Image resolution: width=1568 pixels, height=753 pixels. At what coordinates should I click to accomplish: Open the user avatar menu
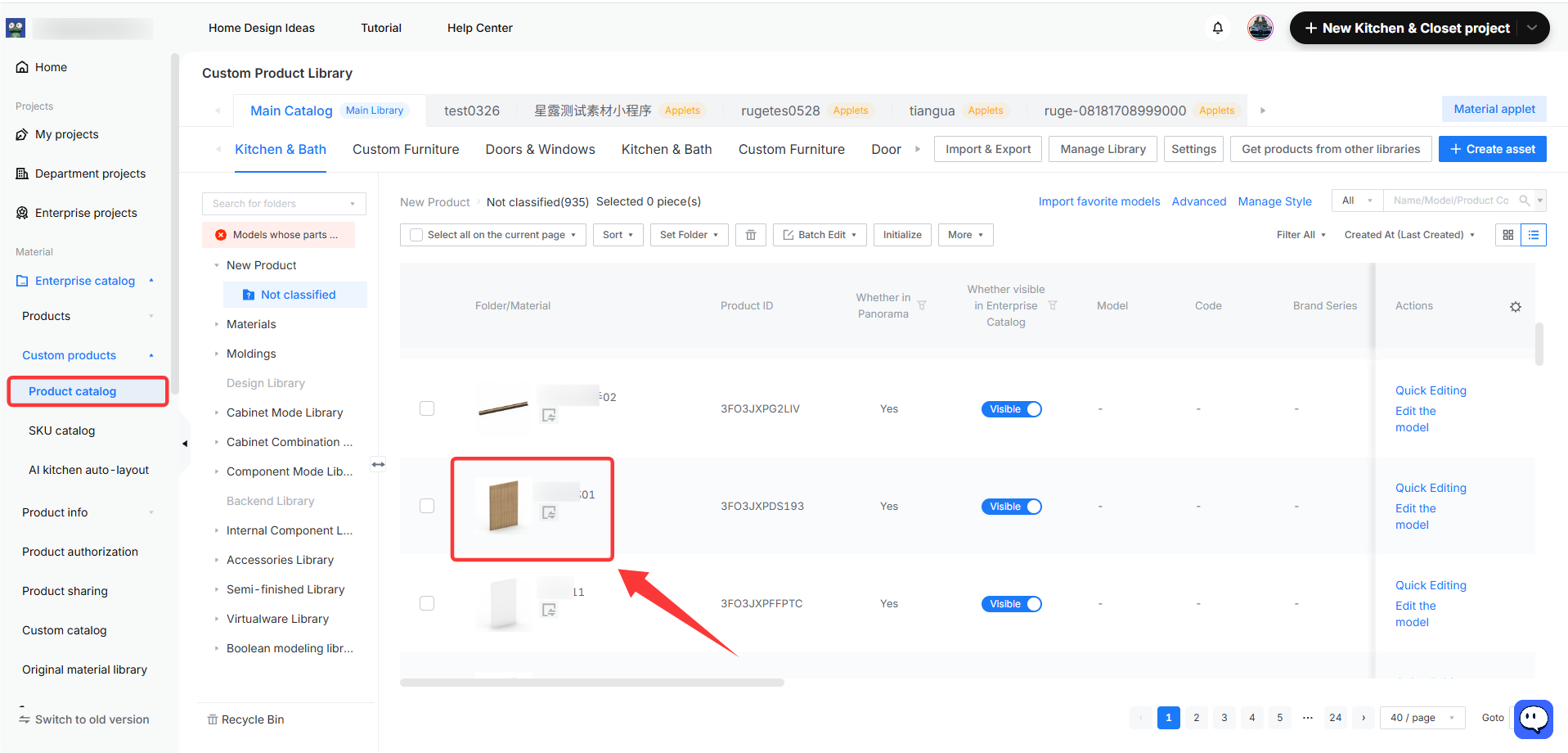[1260, 28]
